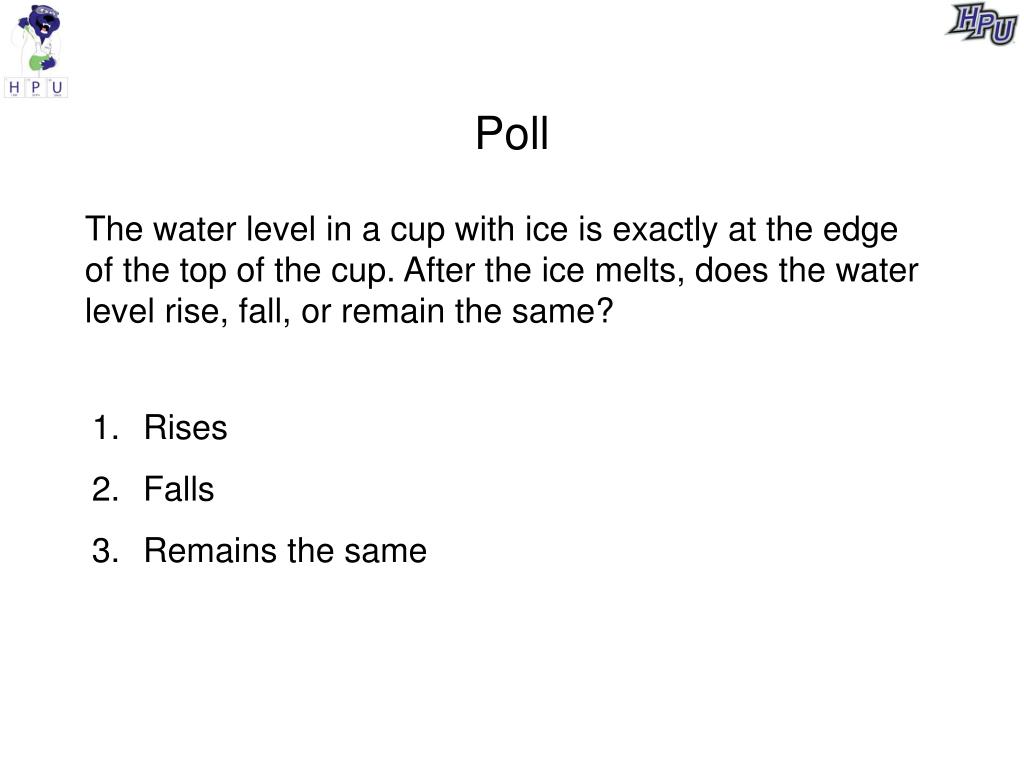The width and height of the screenshot is (1024, 768).
Task: Click the list number '2.'
Action: coord(106,489)
